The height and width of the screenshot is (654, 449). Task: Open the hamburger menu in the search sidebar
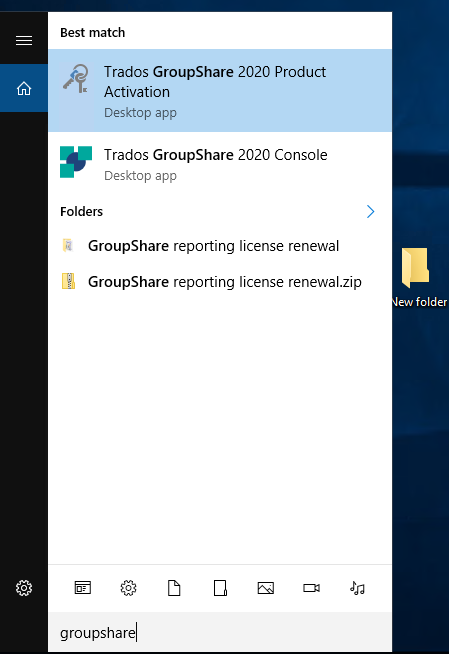tap(24, 40)
